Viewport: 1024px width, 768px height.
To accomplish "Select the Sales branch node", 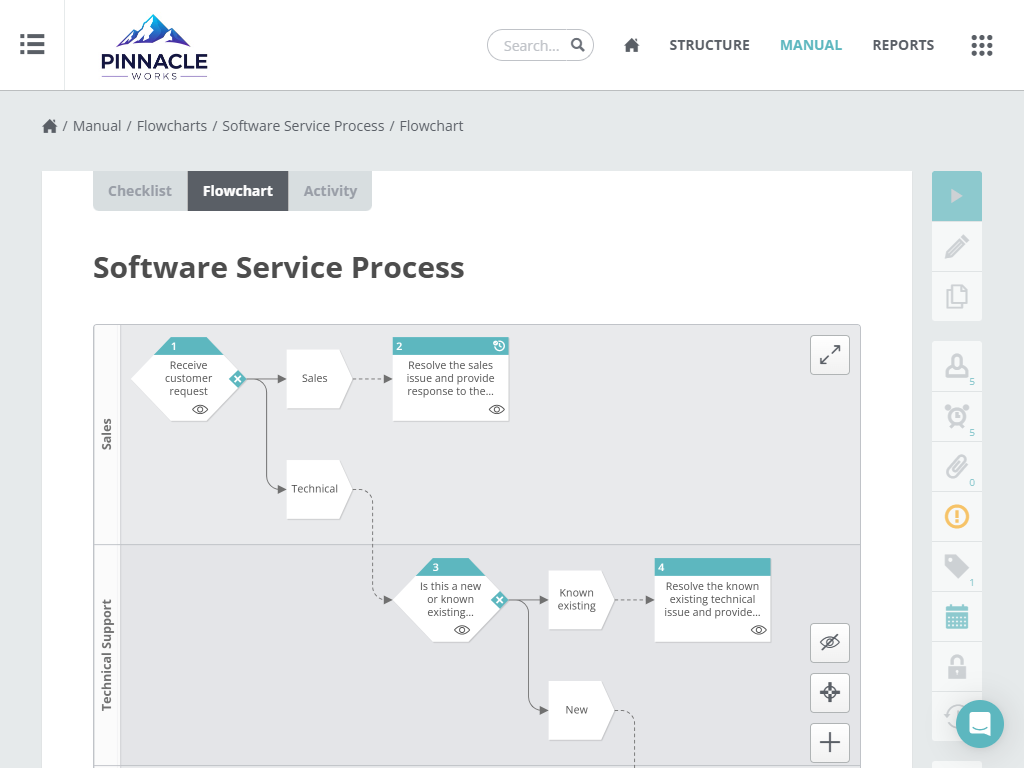I will (319, 379).
